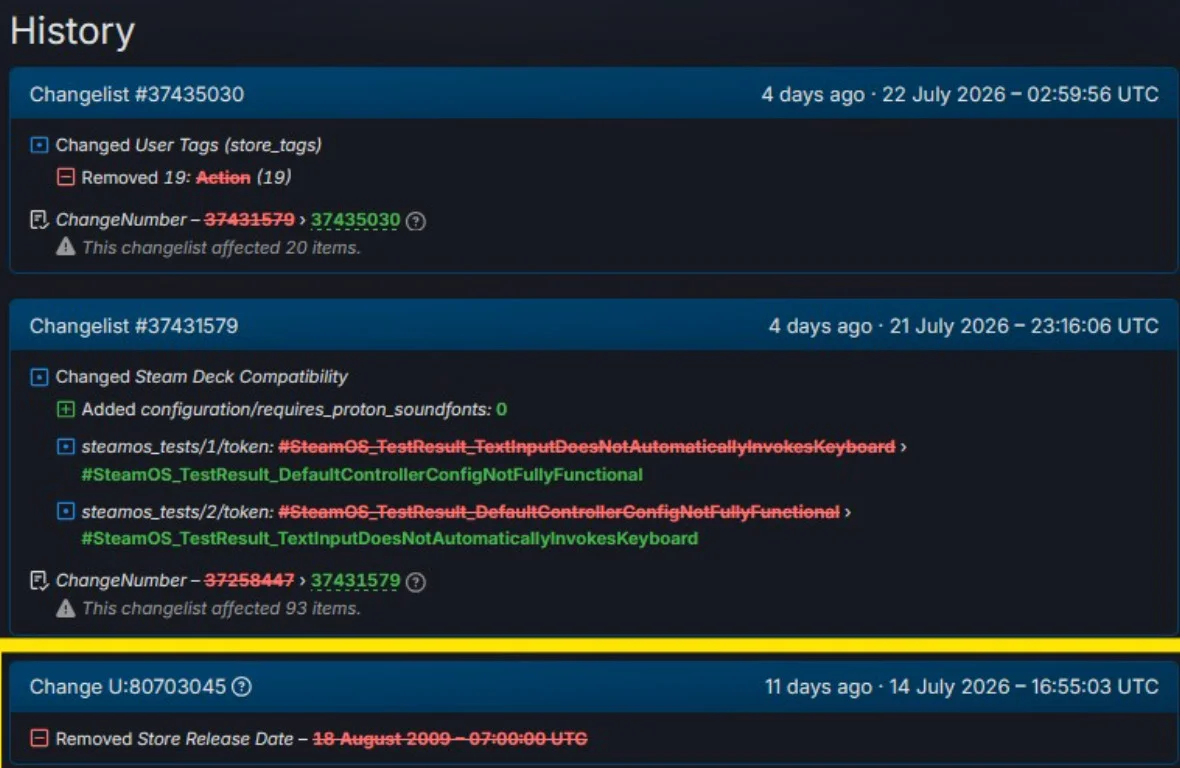Click the red minus icon before Removed Store Release Date
This screenshot has width=1180, height=768.
click(39, 739)
